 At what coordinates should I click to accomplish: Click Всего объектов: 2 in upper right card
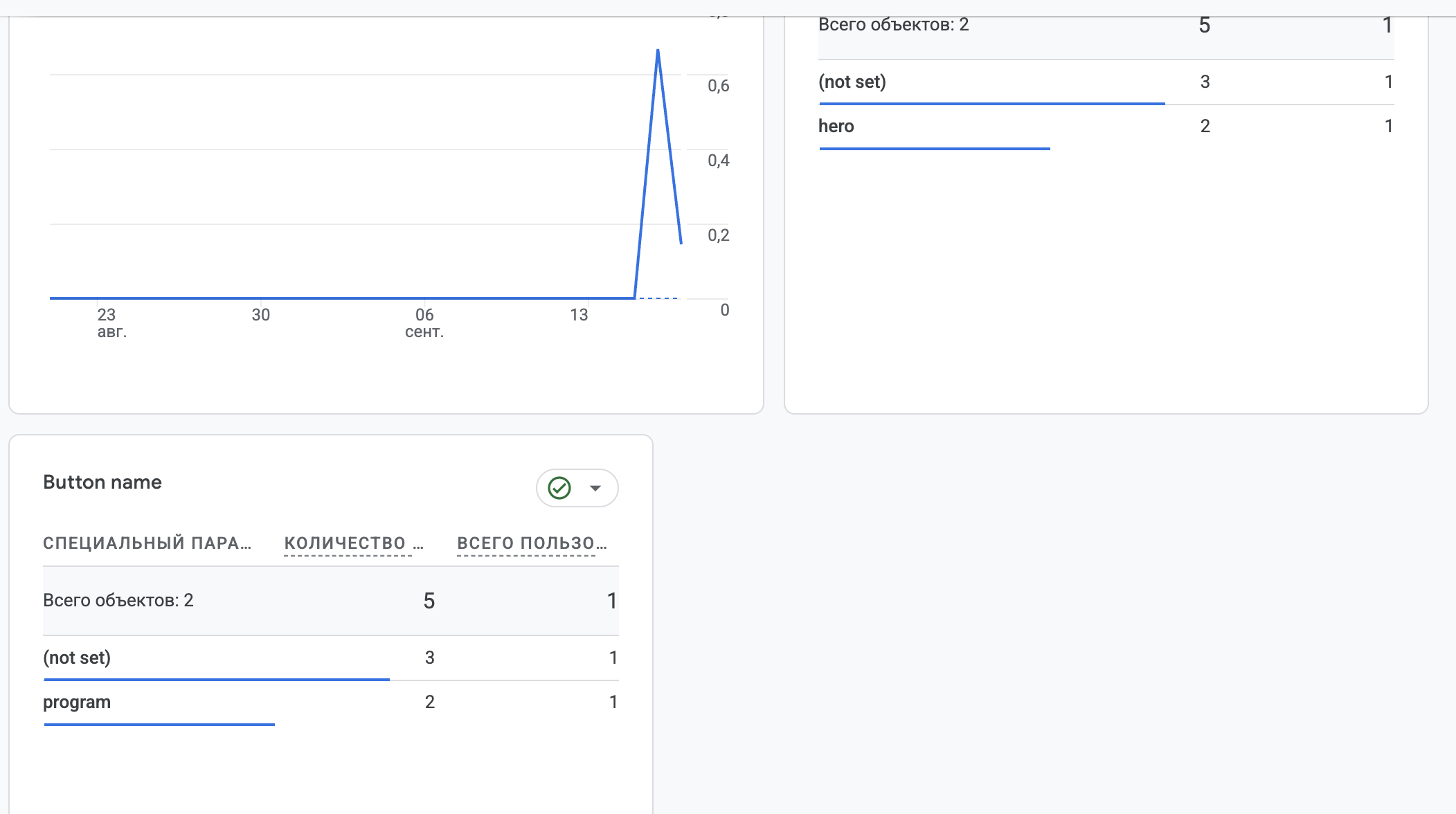(x=893, y=25)
